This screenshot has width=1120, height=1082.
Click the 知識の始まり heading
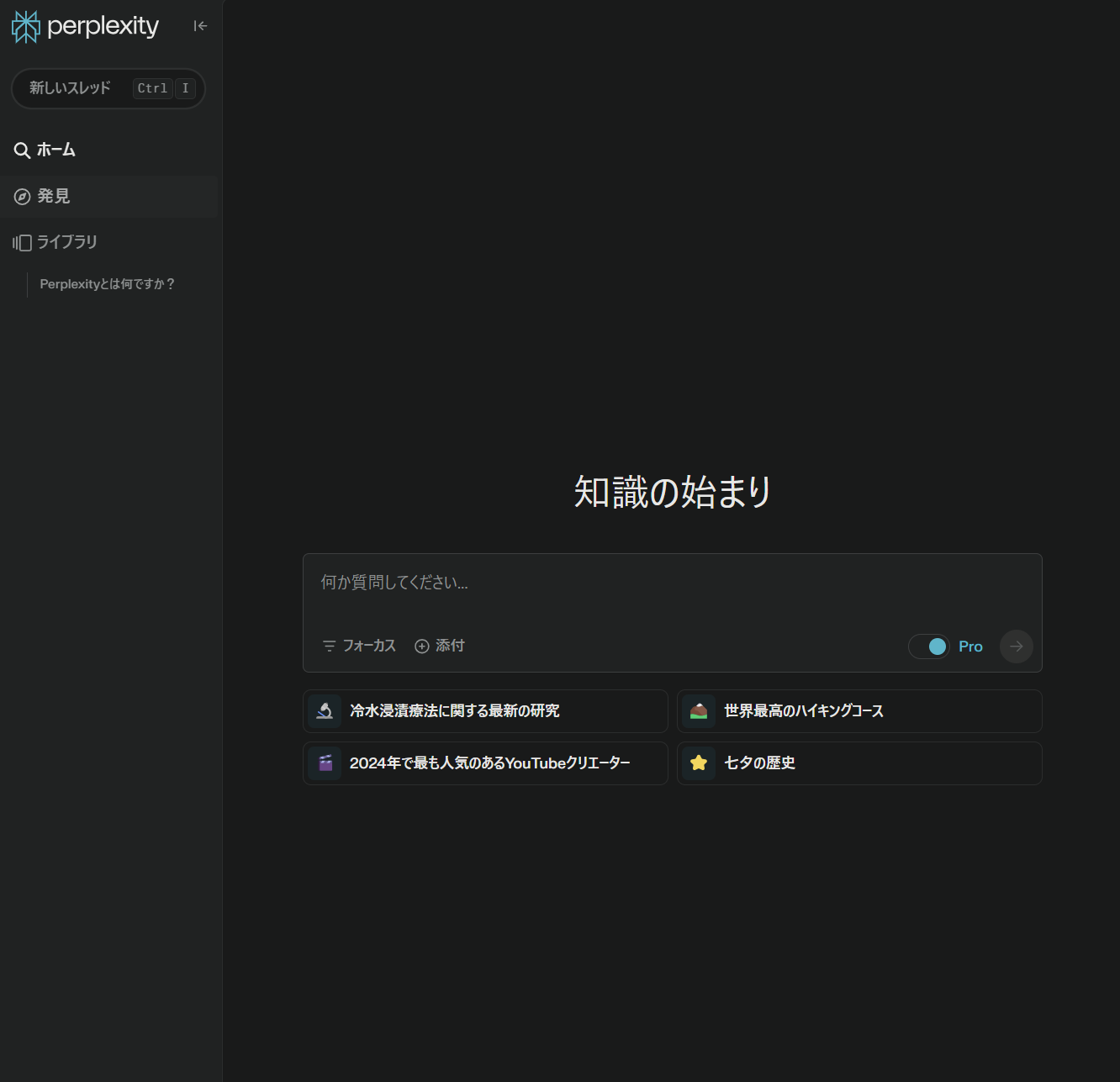pyautogui.click(x=673, y=493)
